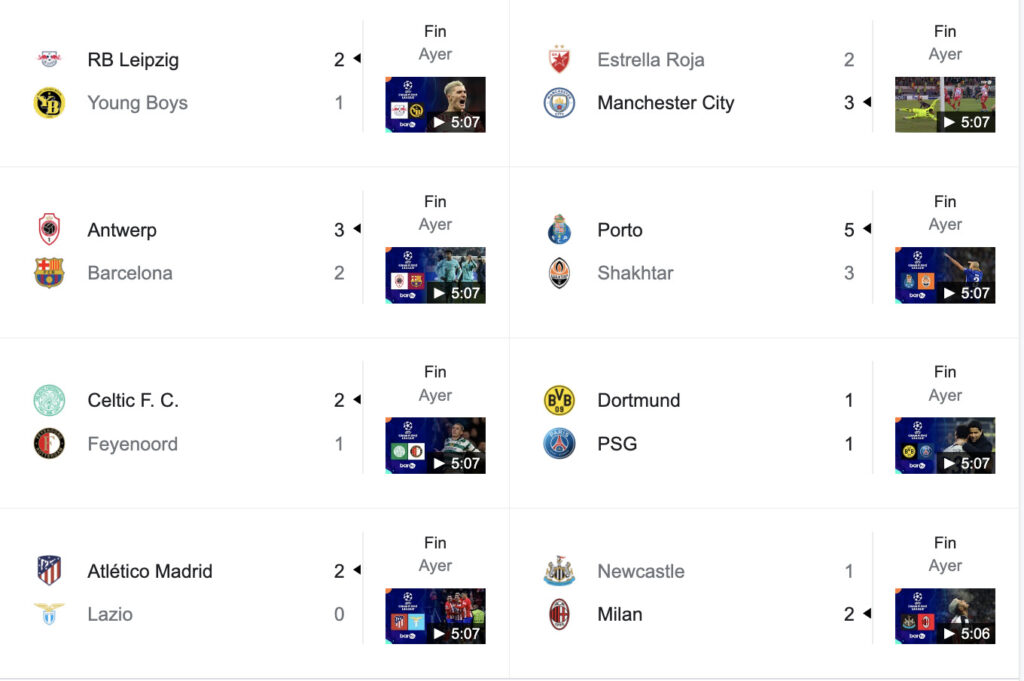Play the Porto vs Shakhtar highlights video
Image resolution: width=1024 pixels, height=681 pixels.
click(945, 275)
